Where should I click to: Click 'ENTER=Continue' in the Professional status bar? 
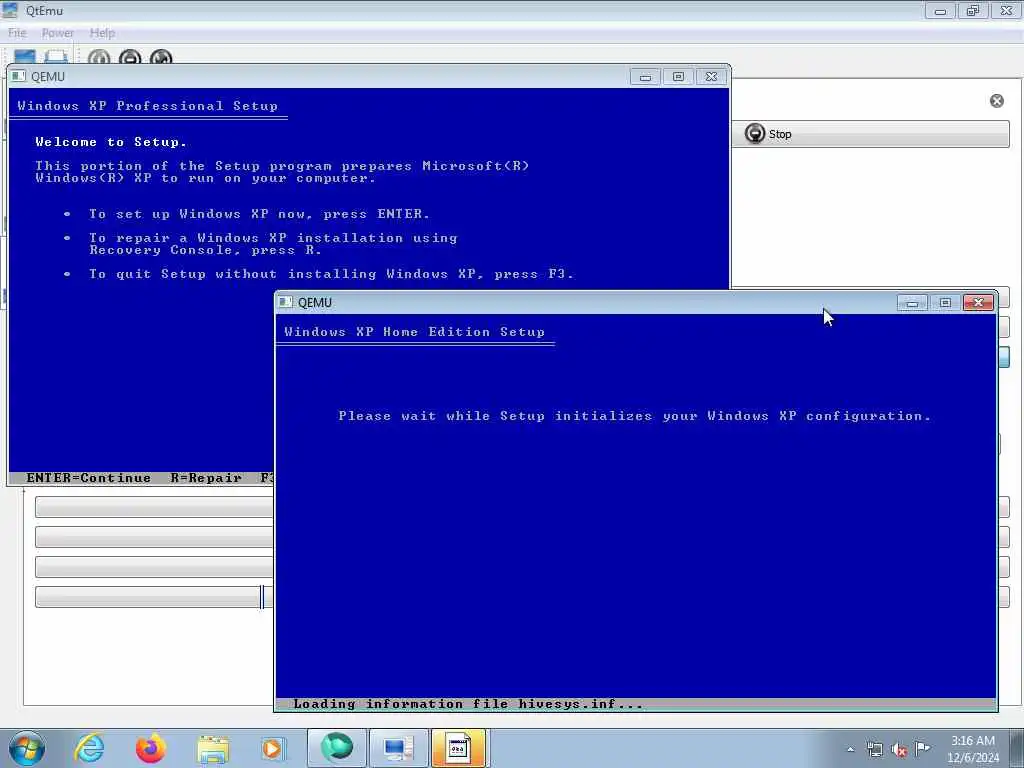[x=88, y=478]
